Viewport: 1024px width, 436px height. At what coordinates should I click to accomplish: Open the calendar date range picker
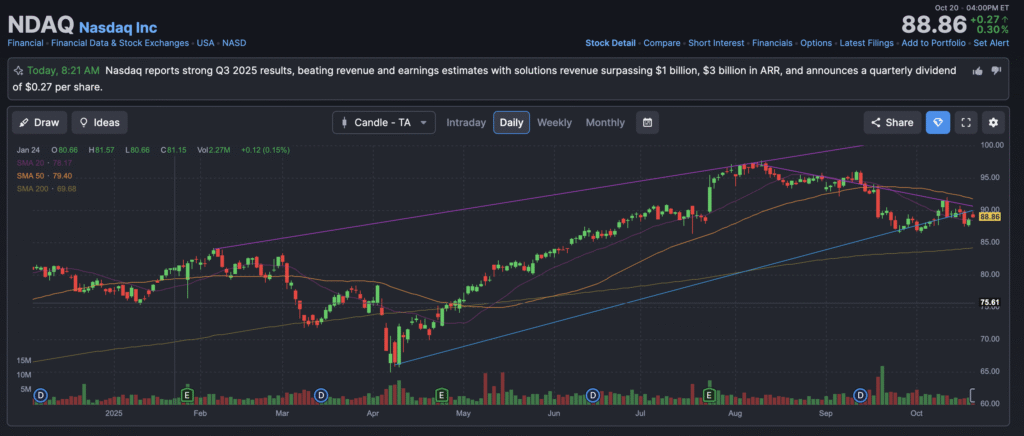point(648,123)
